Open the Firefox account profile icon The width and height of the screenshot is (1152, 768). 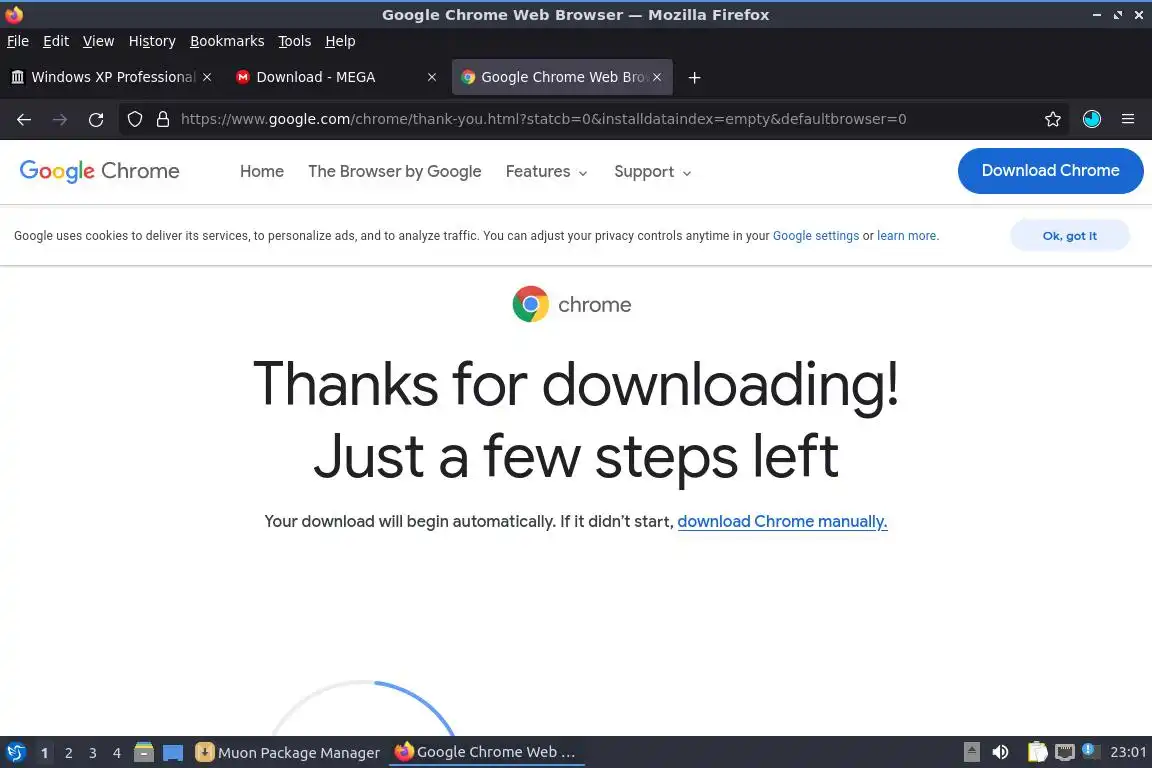pos(1092,119)
